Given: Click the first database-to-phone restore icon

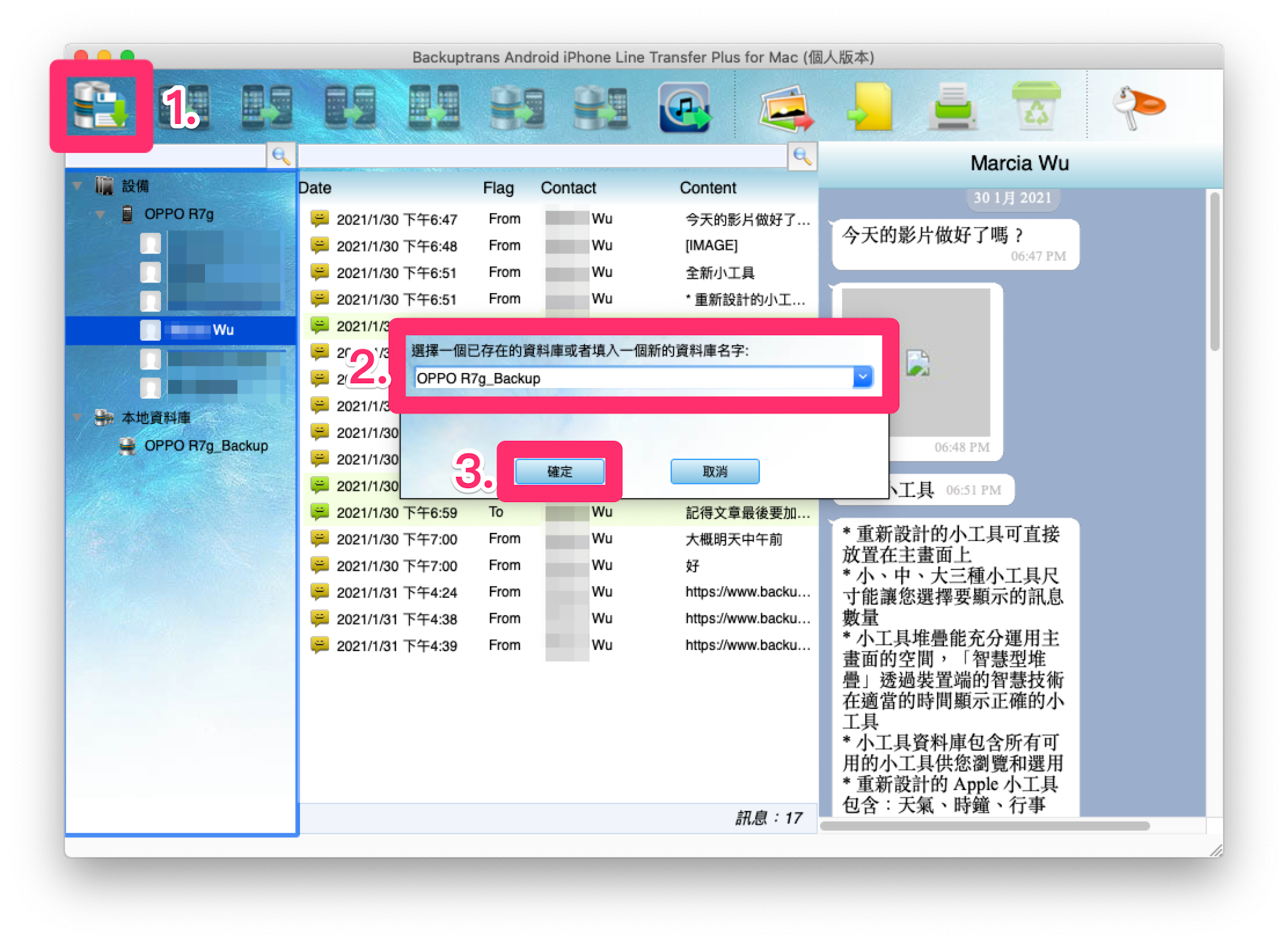Looking at the screenshot, I should tap(516, 107).
